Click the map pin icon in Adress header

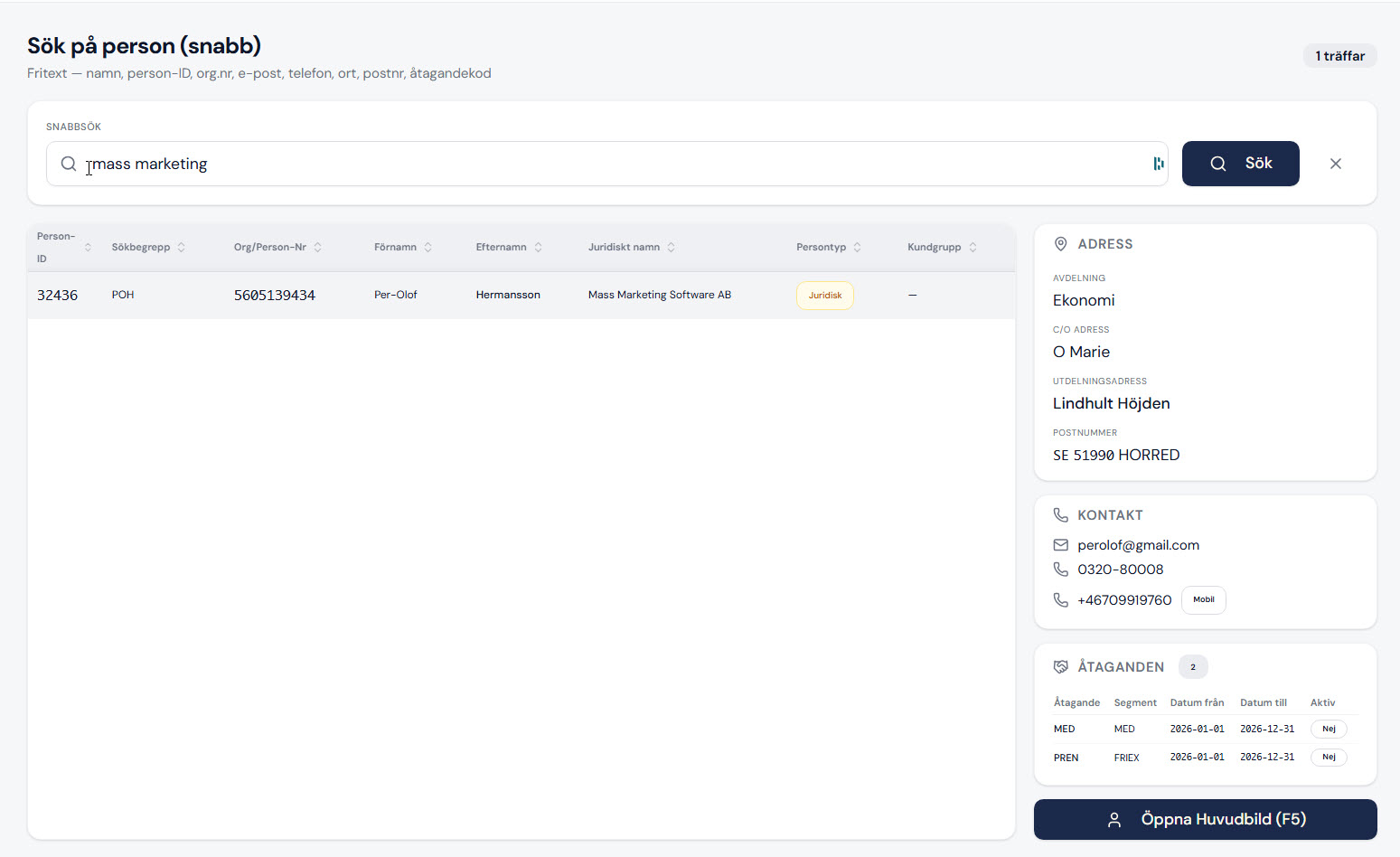point(1061,244)
